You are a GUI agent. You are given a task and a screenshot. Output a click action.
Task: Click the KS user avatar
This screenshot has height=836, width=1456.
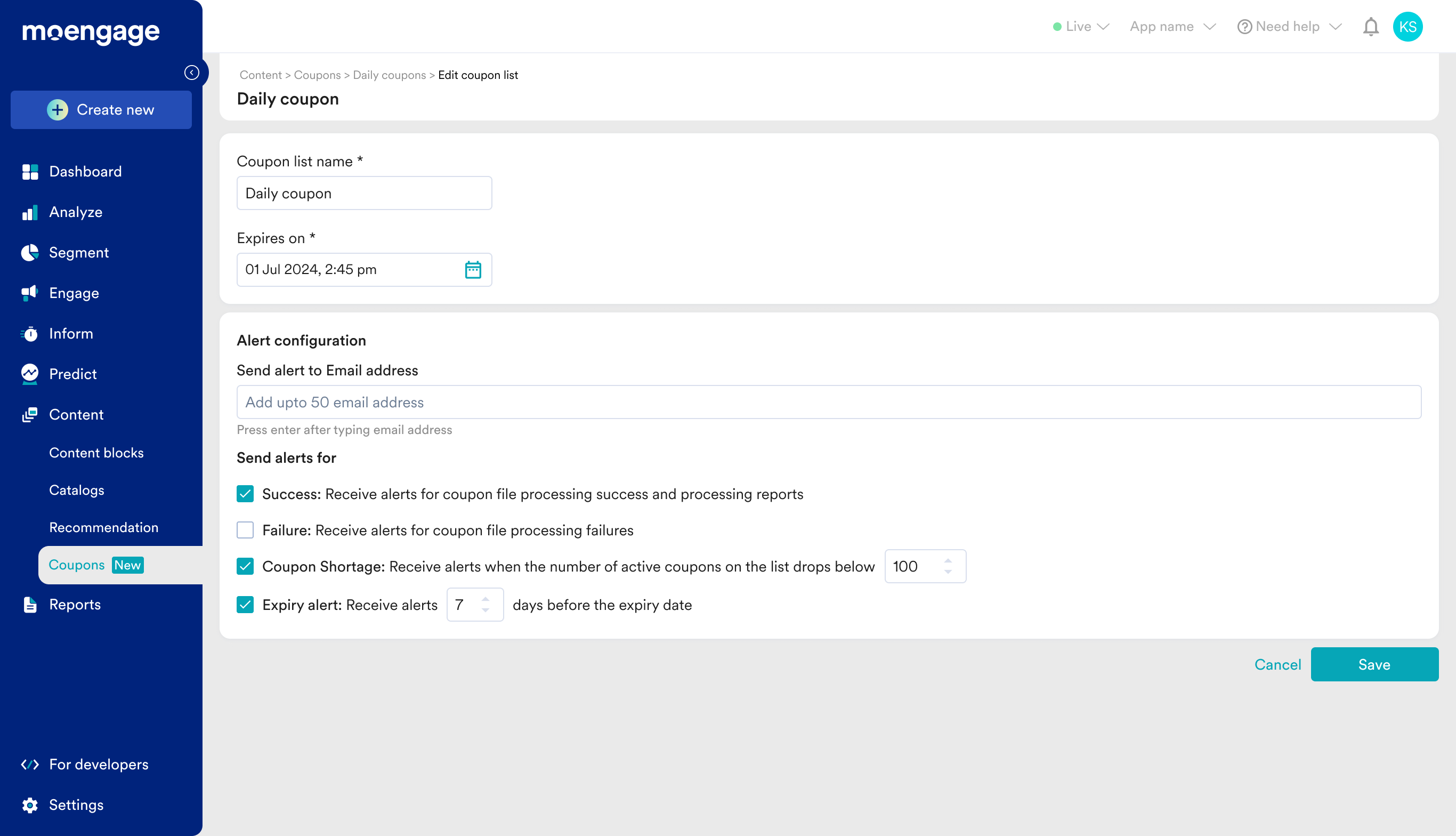1407,27
